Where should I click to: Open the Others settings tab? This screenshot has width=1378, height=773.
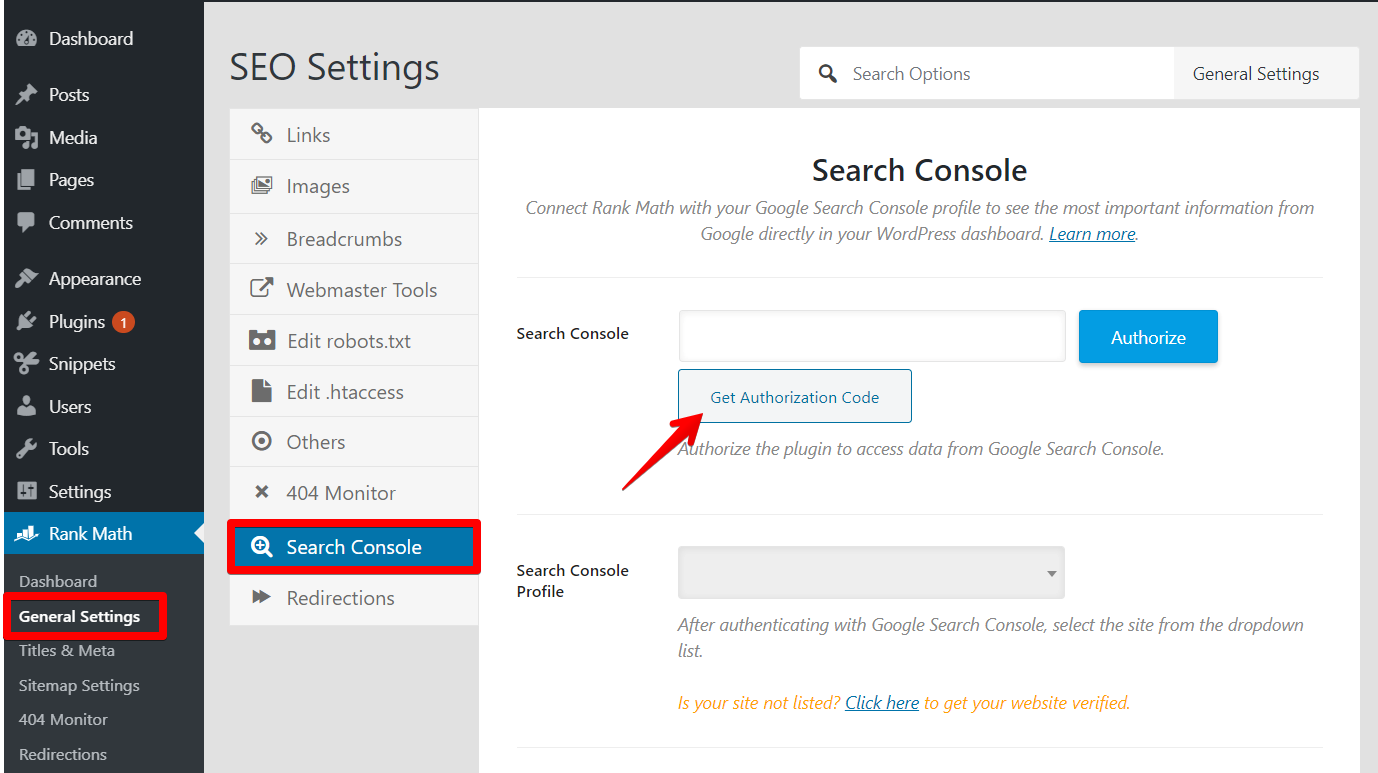coord(315,442)
